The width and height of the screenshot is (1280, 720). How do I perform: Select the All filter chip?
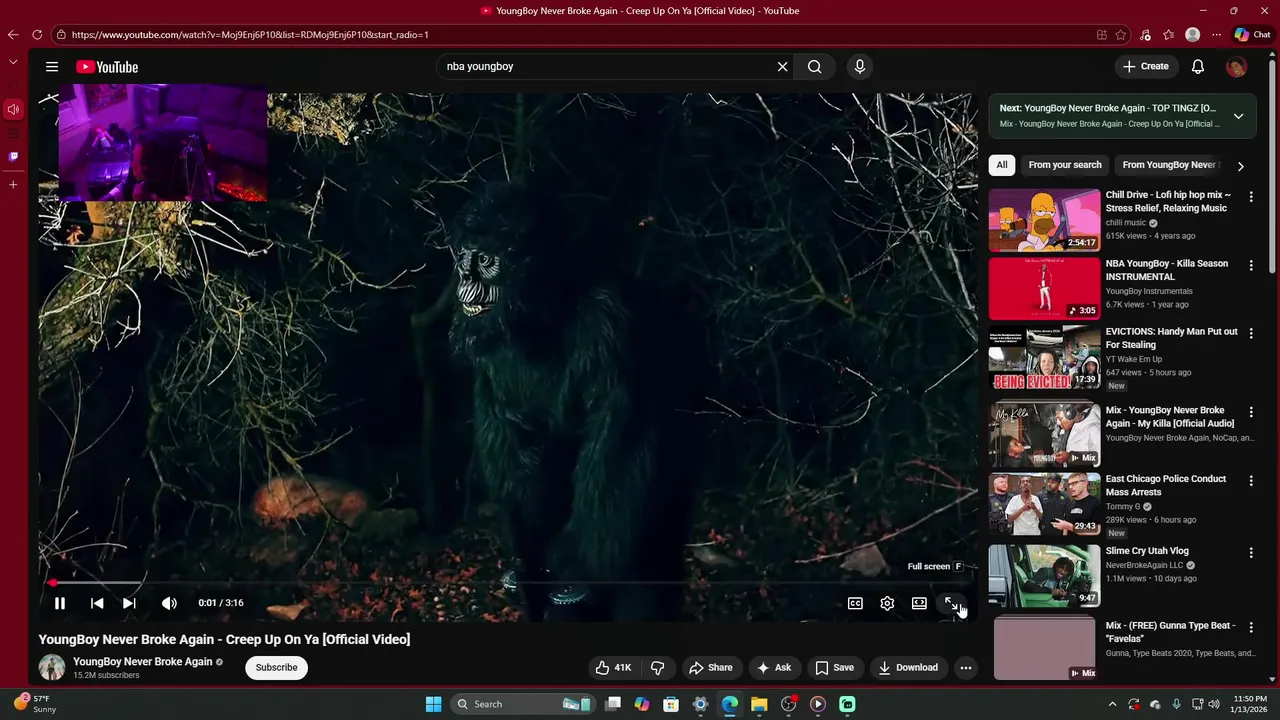(x=1002, y=165)
